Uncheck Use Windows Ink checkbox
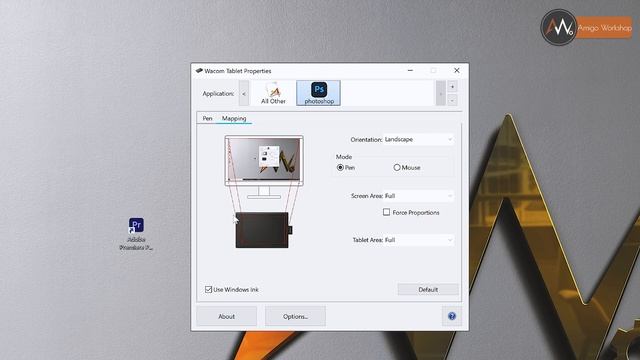 pyautogui.click(x=209, y=289)
